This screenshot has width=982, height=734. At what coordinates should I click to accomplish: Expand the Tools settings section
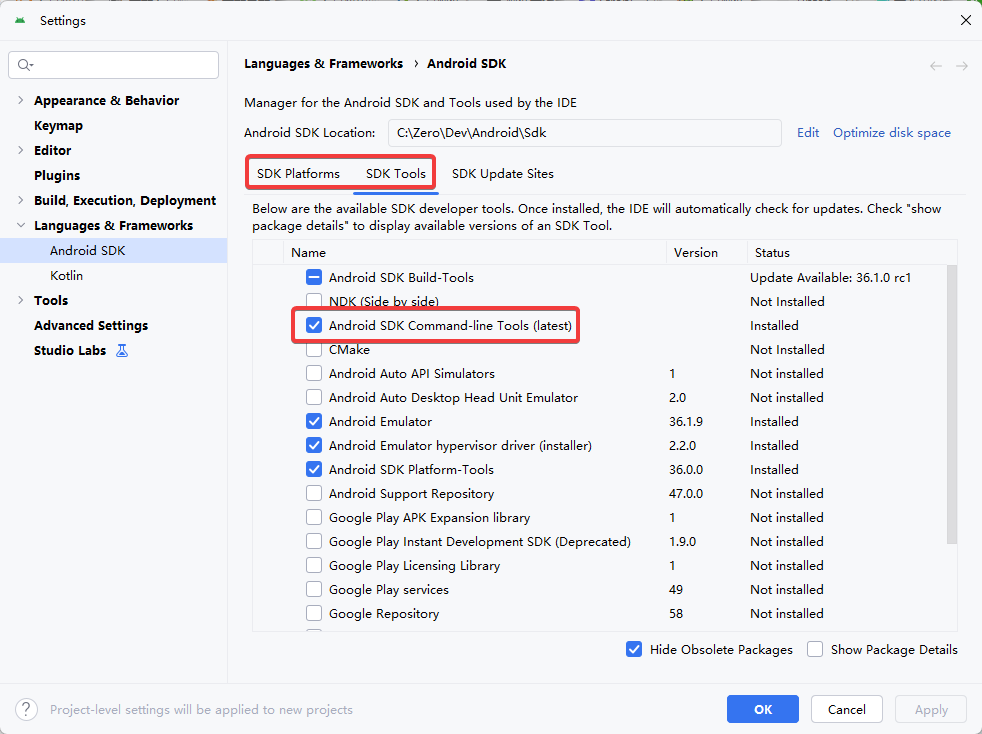pos(21,301)
